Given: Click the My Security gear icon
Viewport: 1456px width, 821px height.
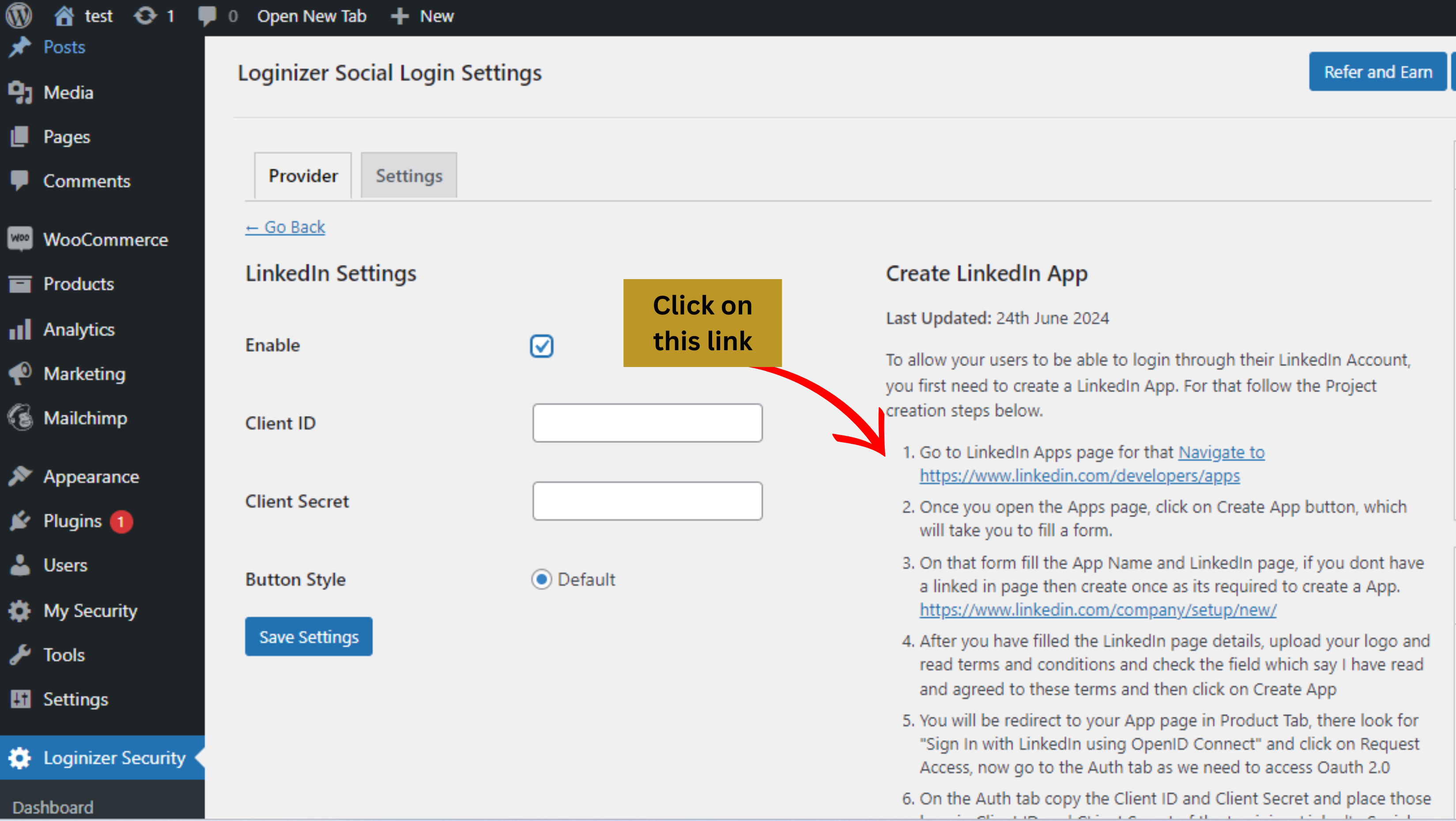Looking at the screenshot, I should (x=20, y=611).
